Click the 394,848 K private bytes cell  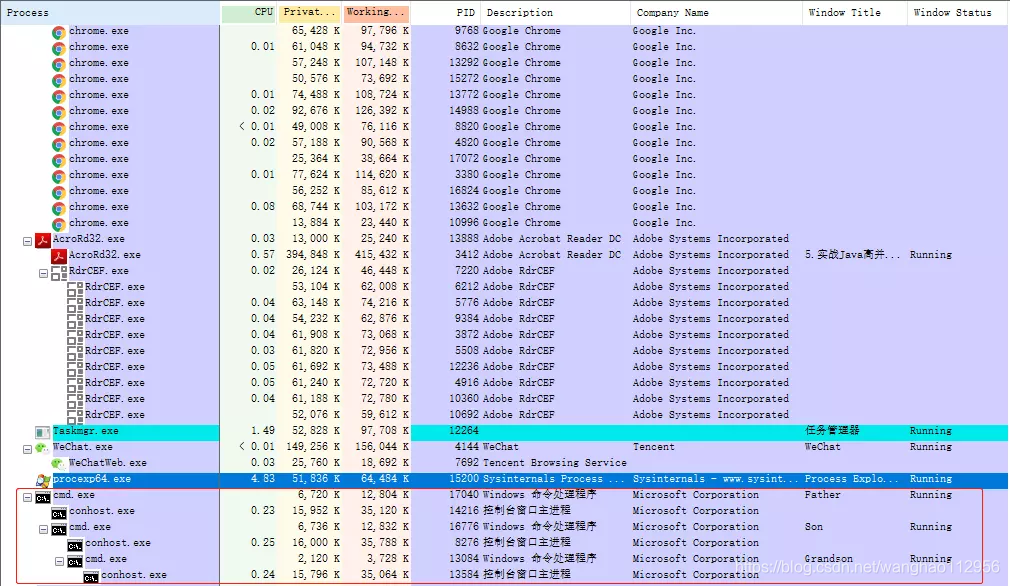click(312, 254)
